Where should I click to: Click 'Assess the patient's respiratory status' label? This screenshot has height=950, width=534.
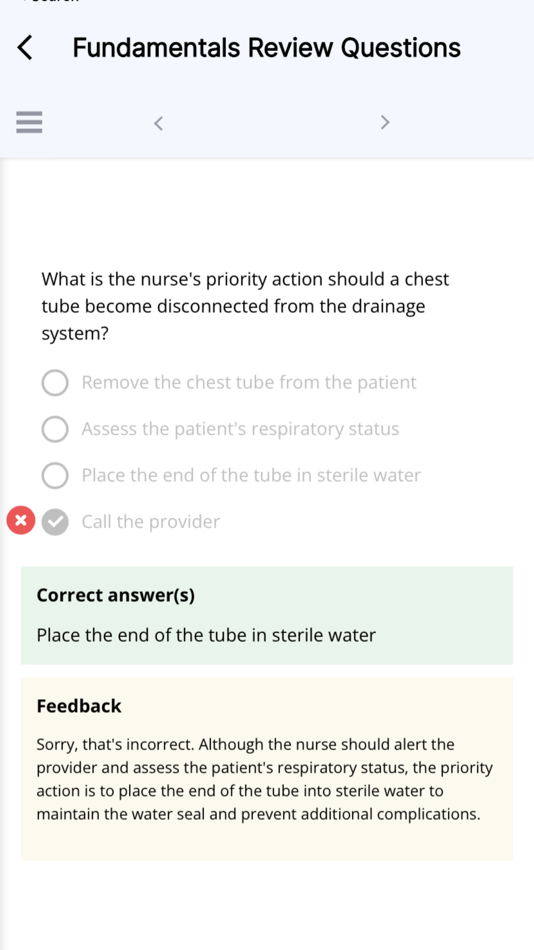(x=240, y=429)
